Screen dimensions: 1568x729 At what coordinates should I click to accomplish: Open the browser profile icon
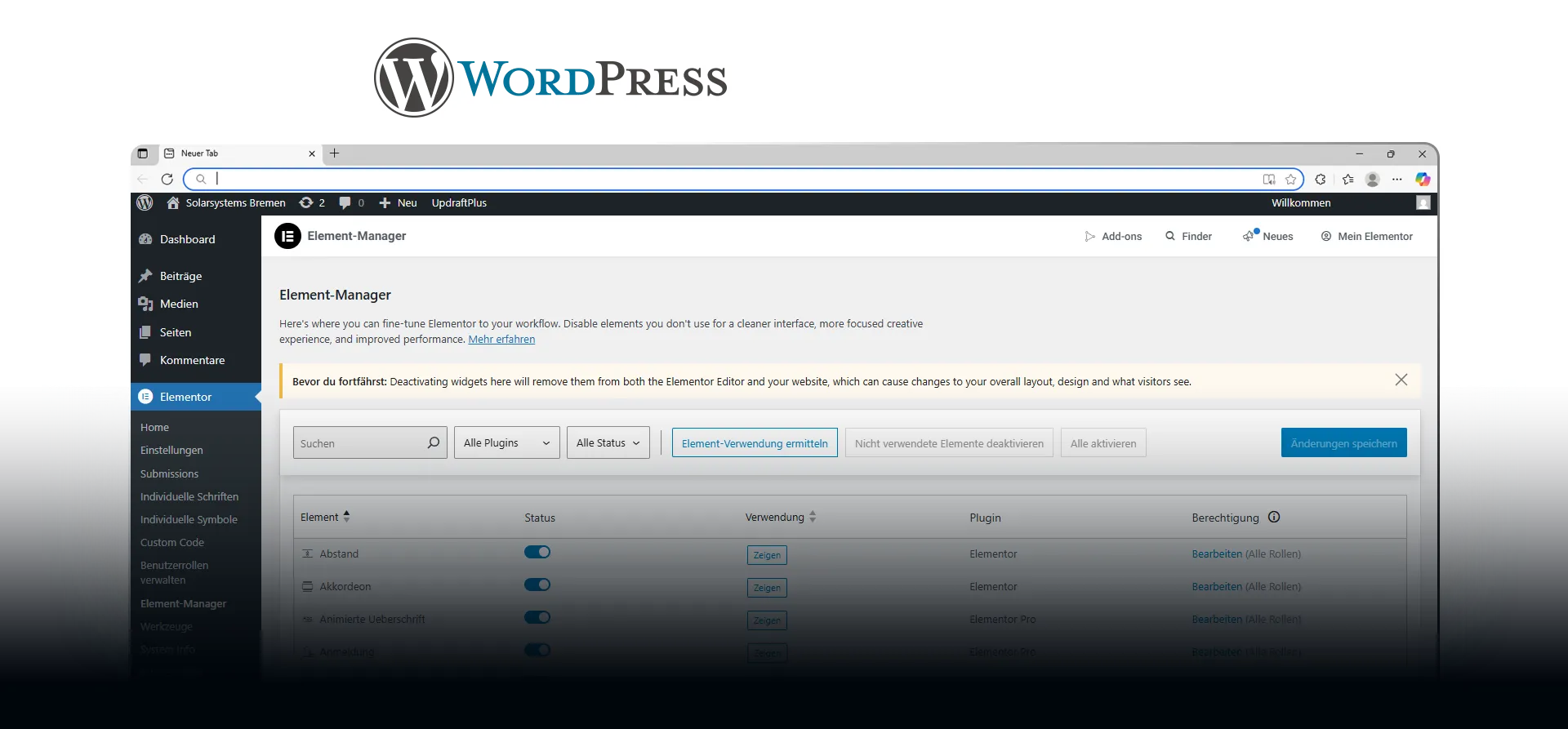tap(1373, 179)
